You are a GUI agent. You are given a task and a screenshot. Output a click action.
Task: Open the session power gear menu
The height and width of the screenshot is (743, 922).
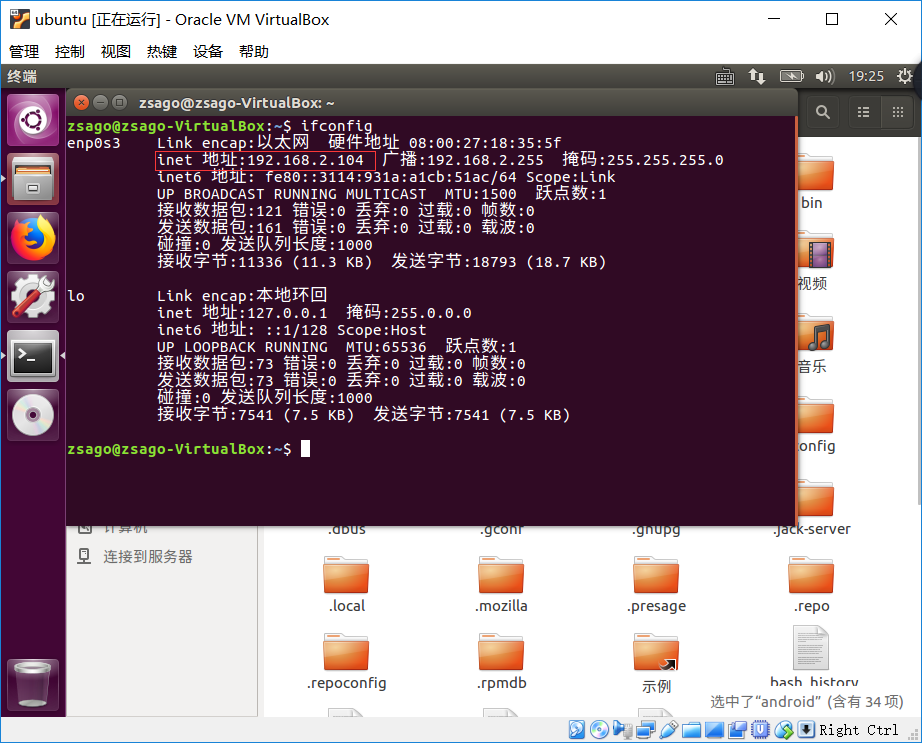904,76
